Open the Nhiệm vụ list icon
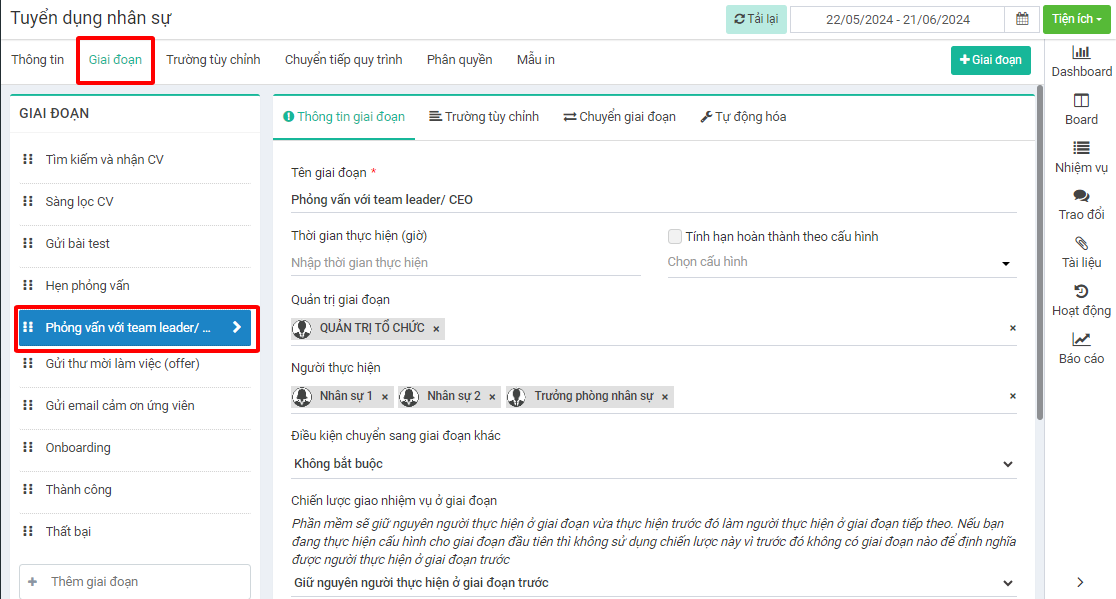Screen dimensions: 1116x599 1081,148
